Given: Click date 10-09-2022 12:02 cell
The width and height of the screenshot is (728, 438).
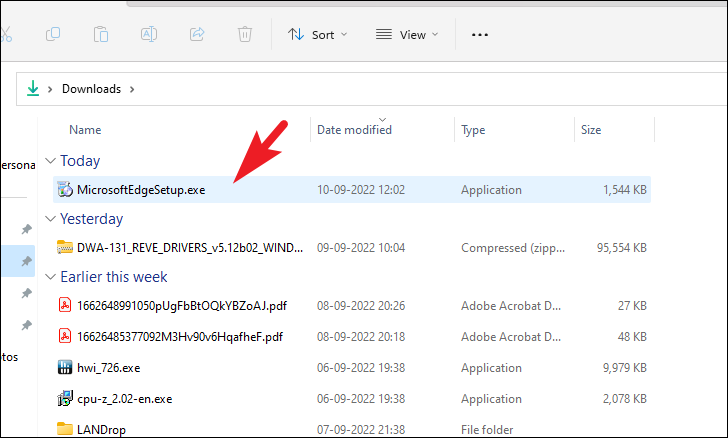Looking at the screenshot, I should tap(361, 190).
